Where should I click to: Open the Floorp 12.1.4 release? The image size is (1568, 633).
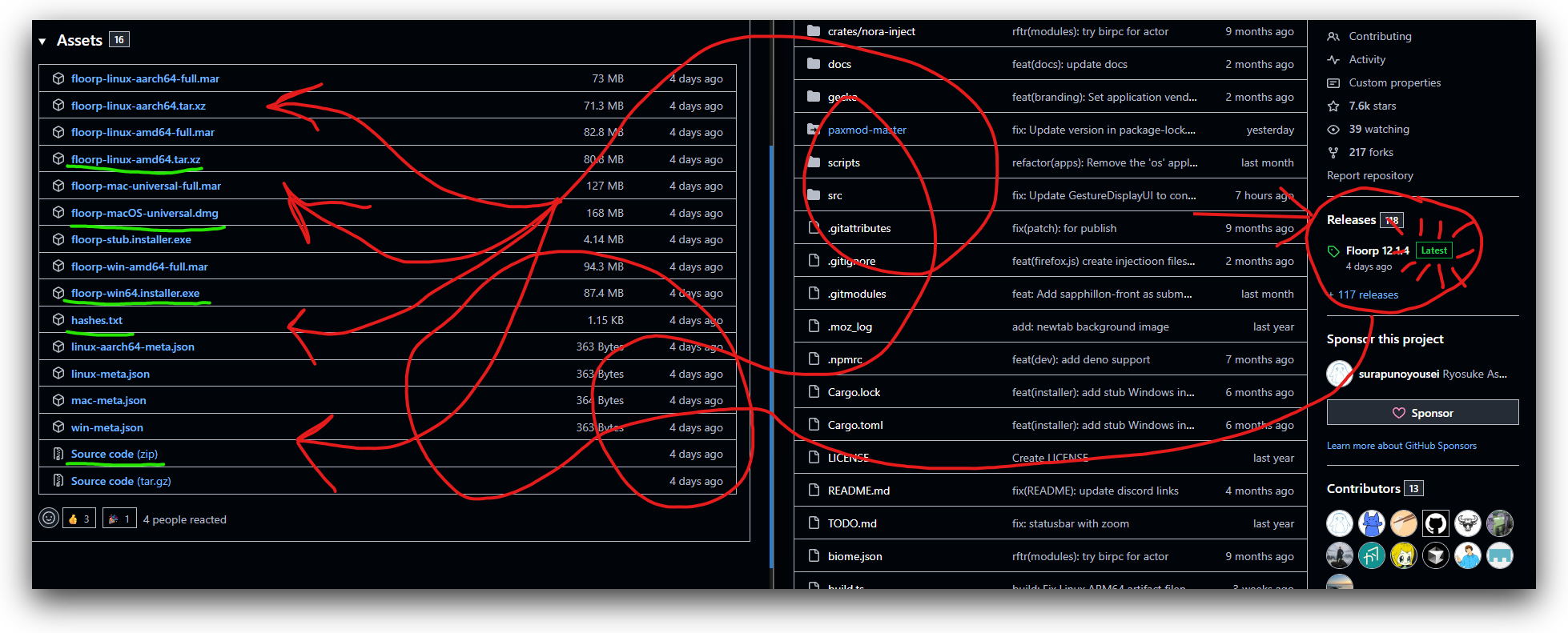(1377, 250)
